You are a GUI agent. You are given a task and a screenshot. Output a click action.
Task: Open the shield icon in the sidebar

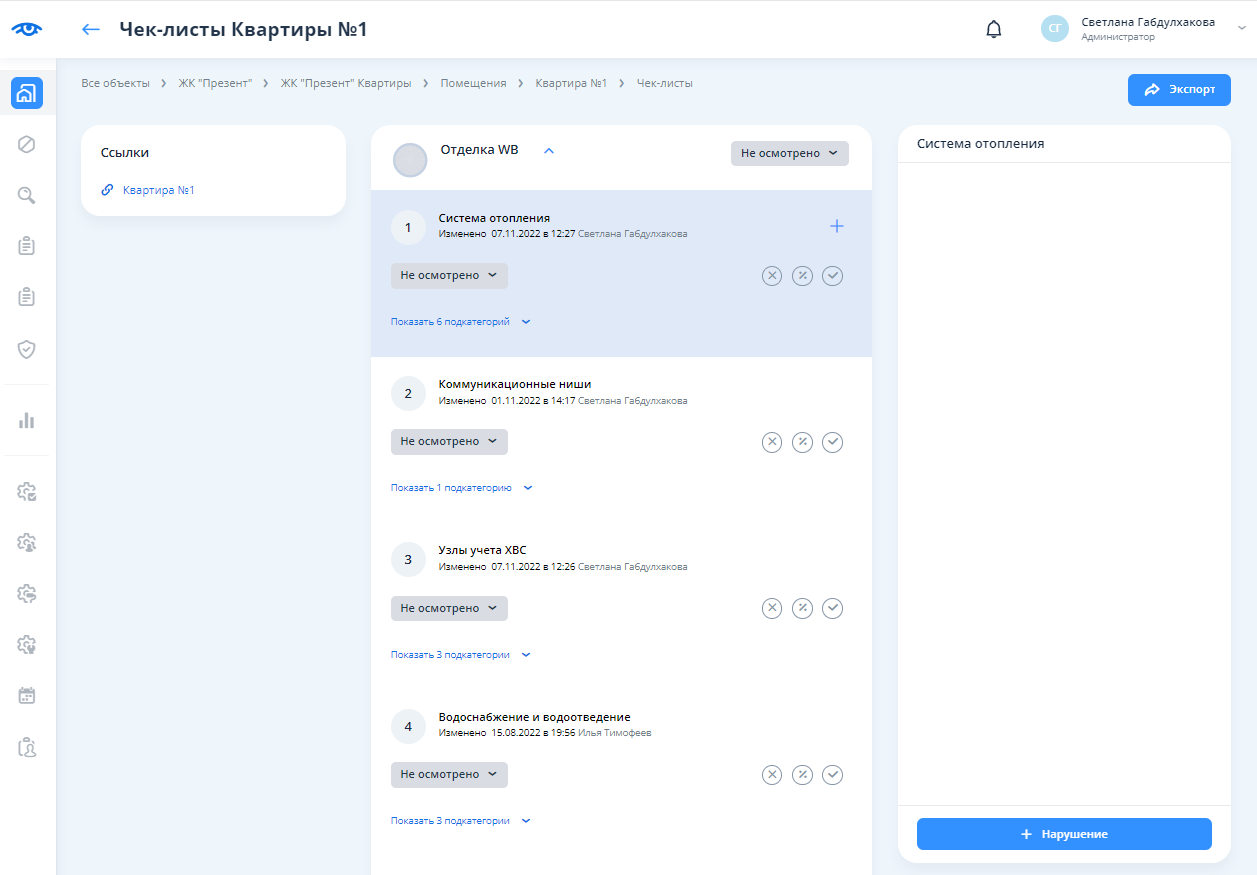pyautogui.click(x=27, y=349)
